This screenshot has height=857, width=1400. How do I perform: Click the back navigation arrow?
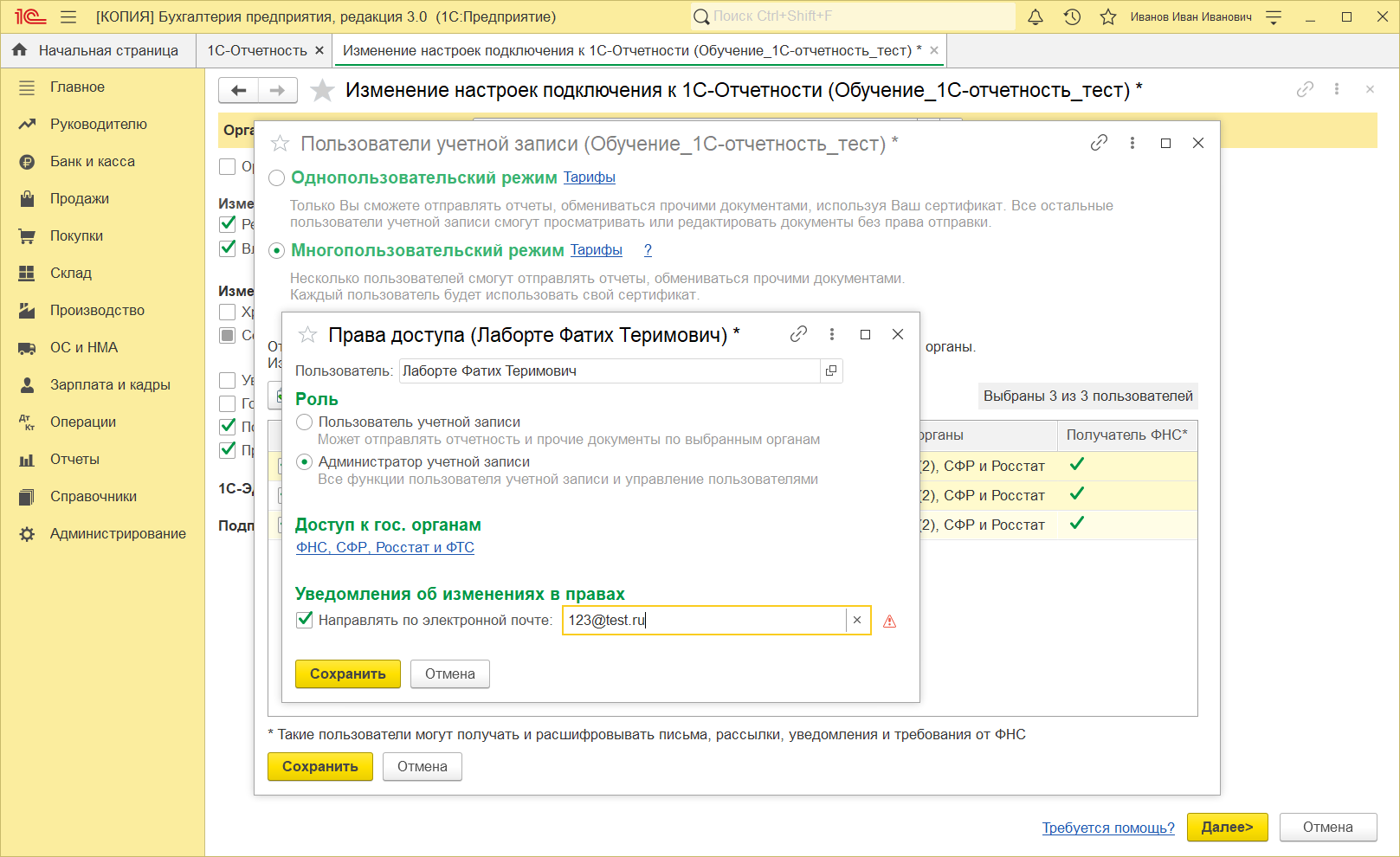point(238,90)
